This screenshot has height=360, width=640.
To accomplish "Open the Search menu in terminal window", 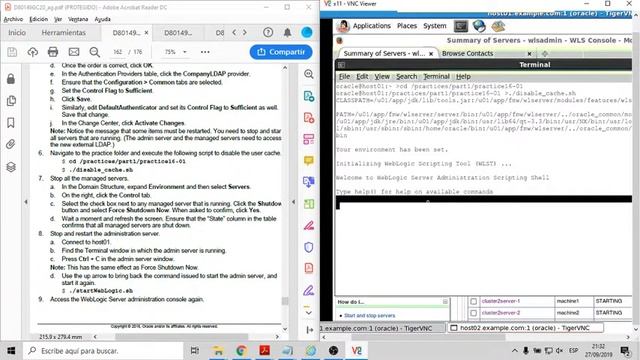I will tap(407, 76).
